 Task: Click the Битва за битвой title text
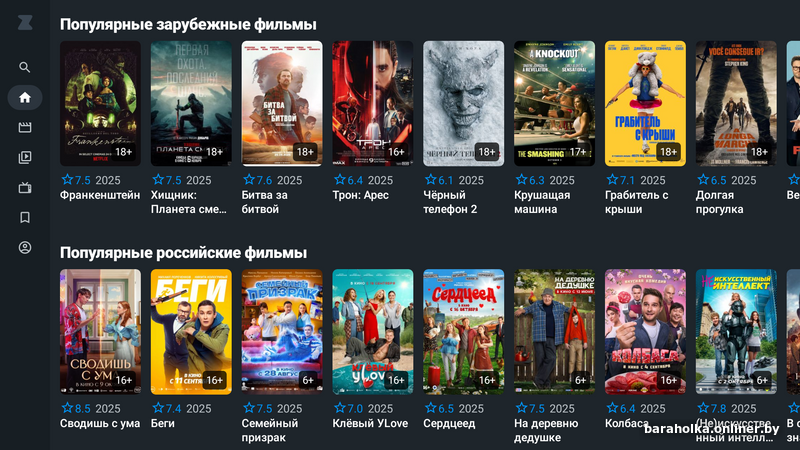(264, 202)
